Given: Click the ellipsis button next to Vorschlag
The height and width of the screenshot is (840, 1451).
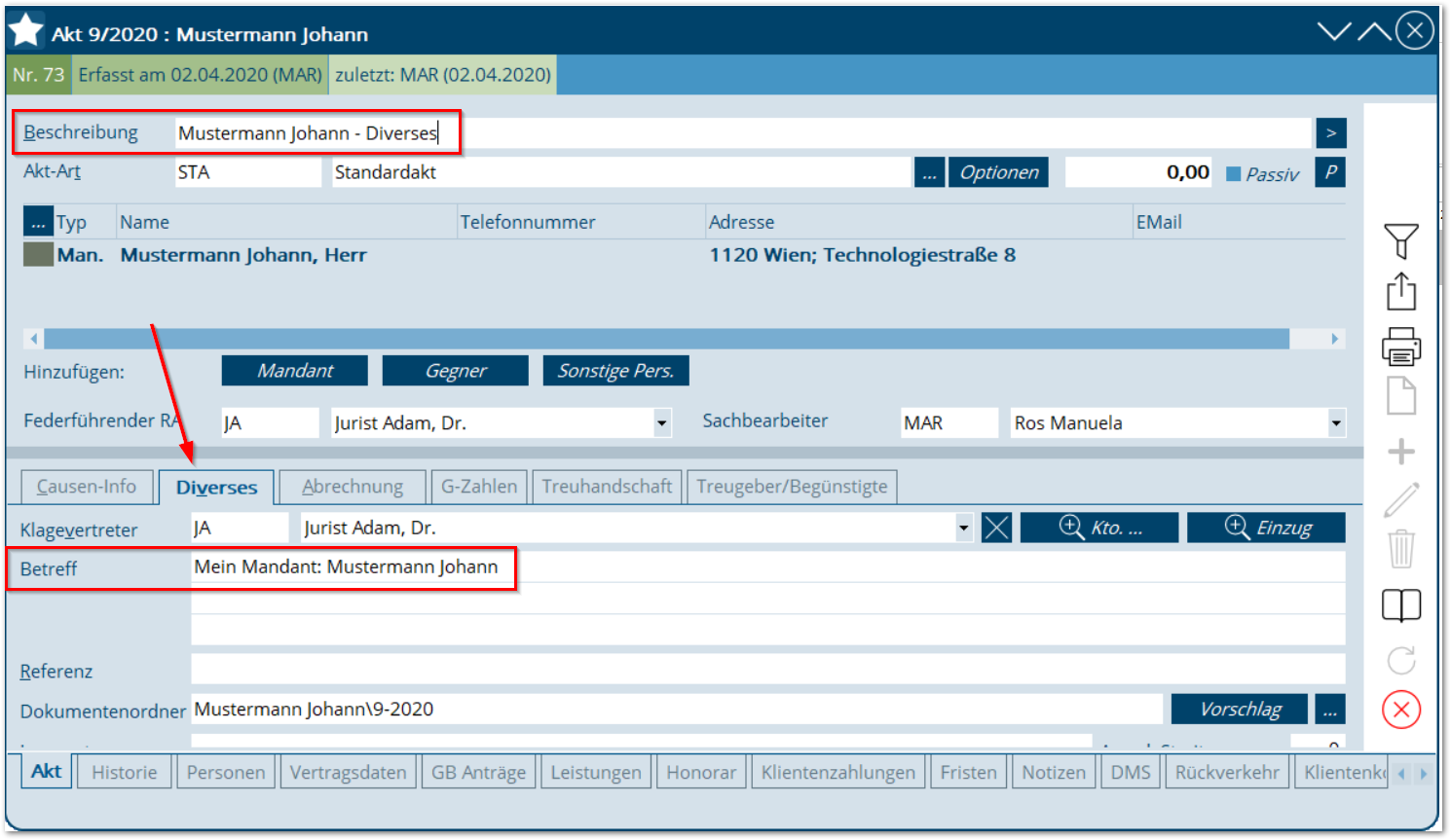Looking at the screenshot, I should click(1330, 710).
